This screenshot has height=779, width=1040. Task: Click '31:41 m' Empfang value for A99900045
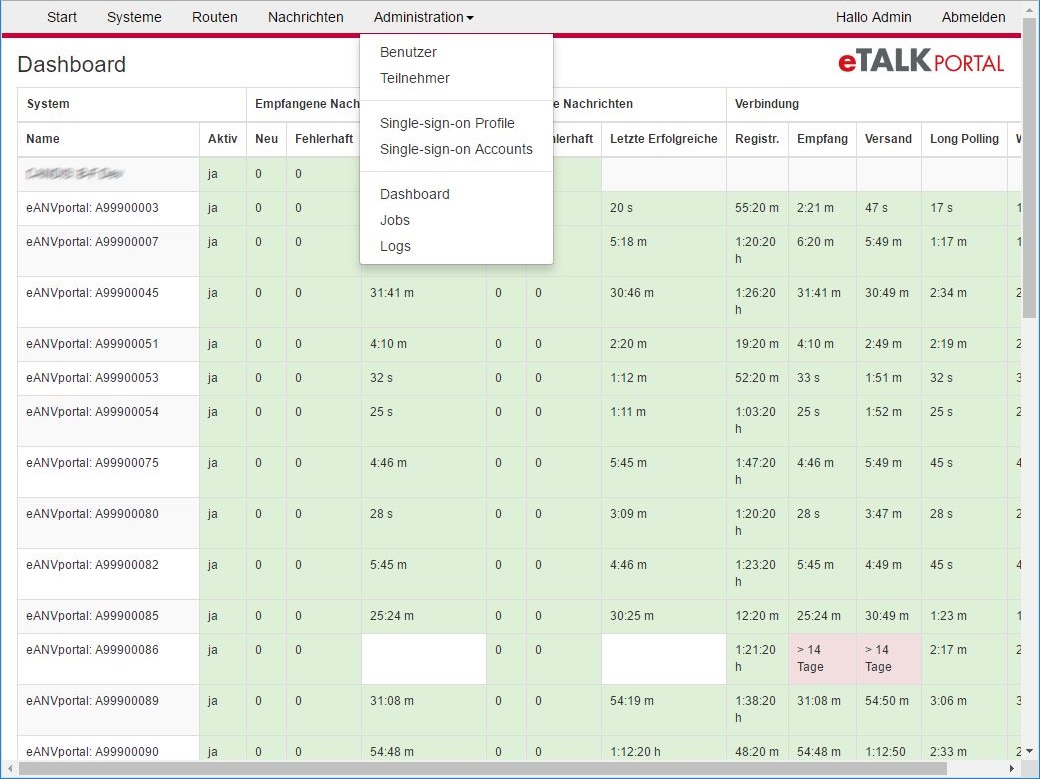818,293
